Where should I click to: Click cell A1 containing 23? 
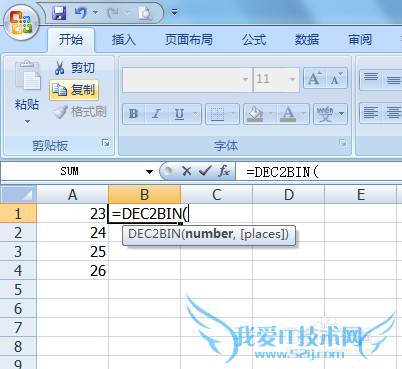tap(72, 213)
